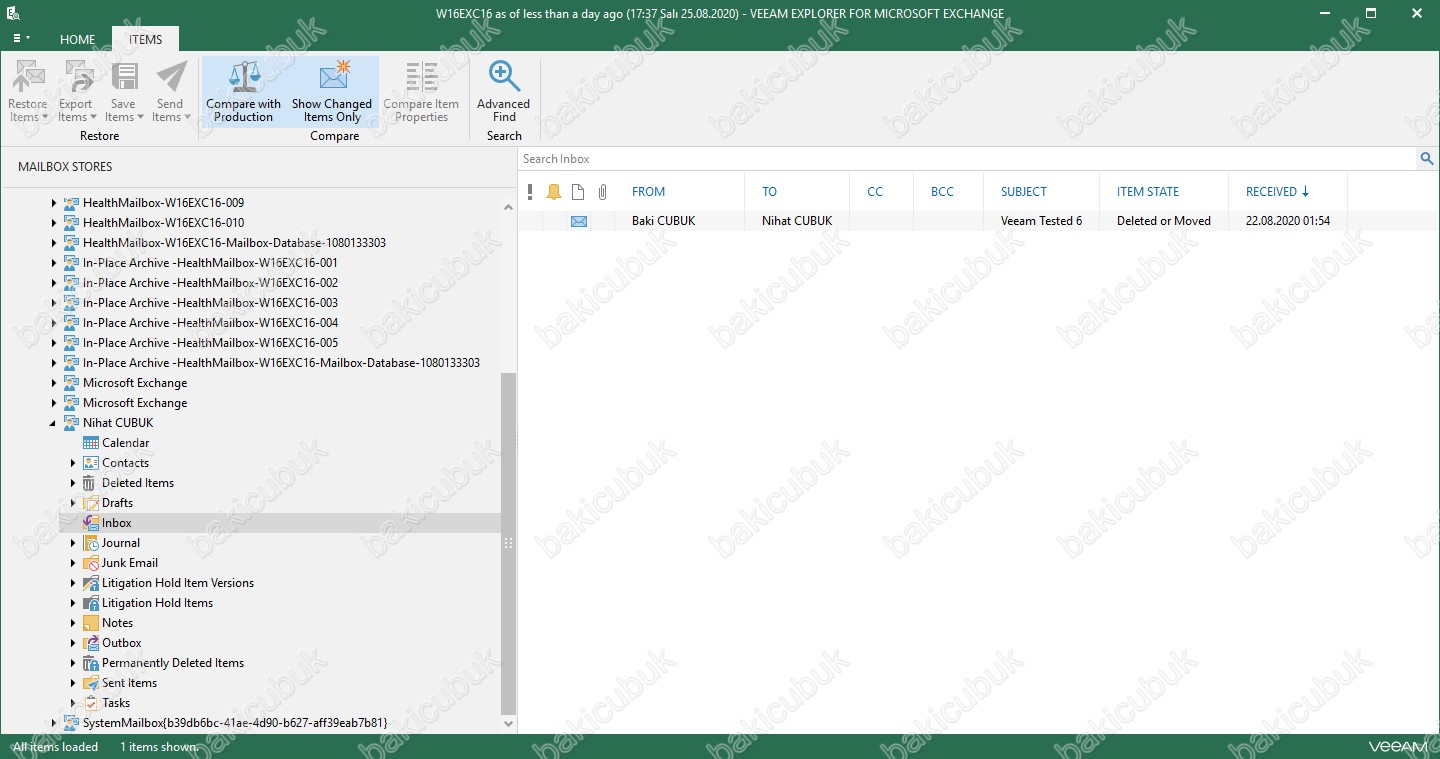The image size is (1440, 759).
Task: Click the Deleted or Moved state cell
Action: click(x=1164, y=221)
